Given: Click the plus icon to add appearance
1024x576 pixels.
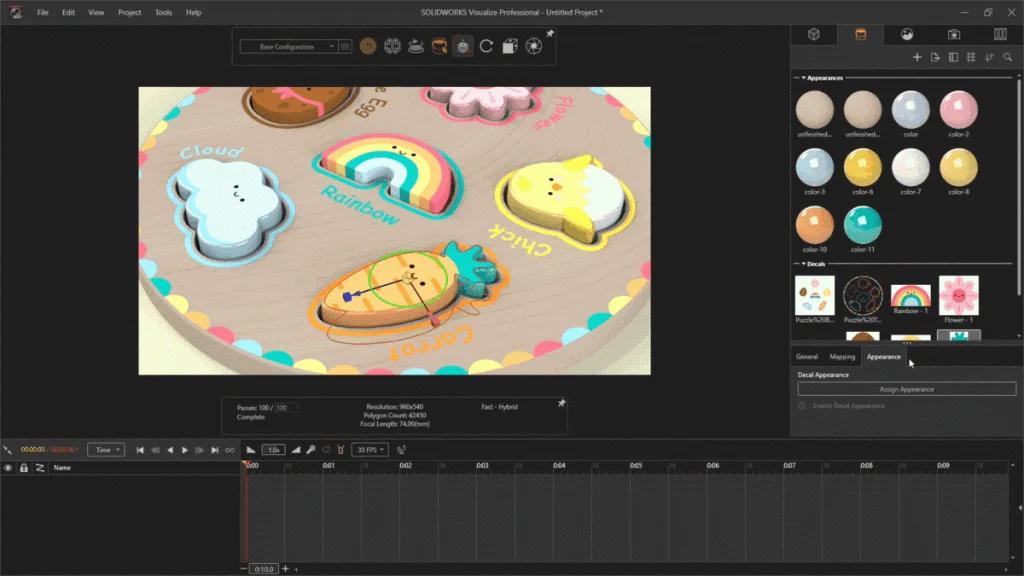Looking at the screenshot, I should [x=917, y=57].
